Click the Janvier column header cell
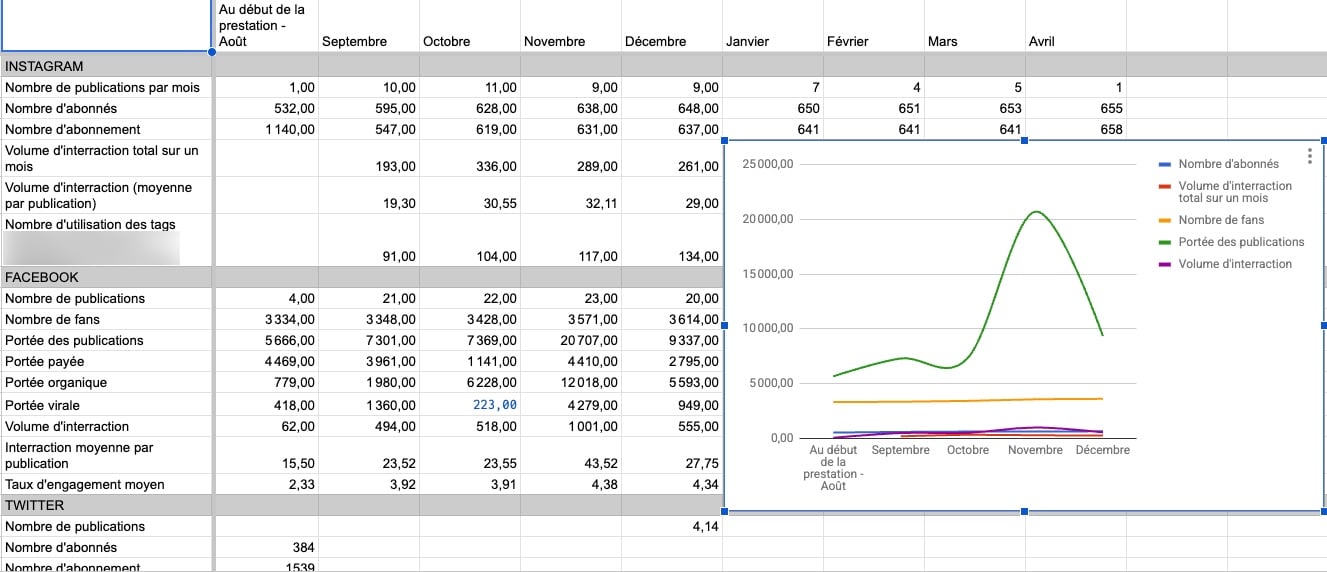Image resolution: width=1327 pixels, height=572 pixels. point(772,26)
